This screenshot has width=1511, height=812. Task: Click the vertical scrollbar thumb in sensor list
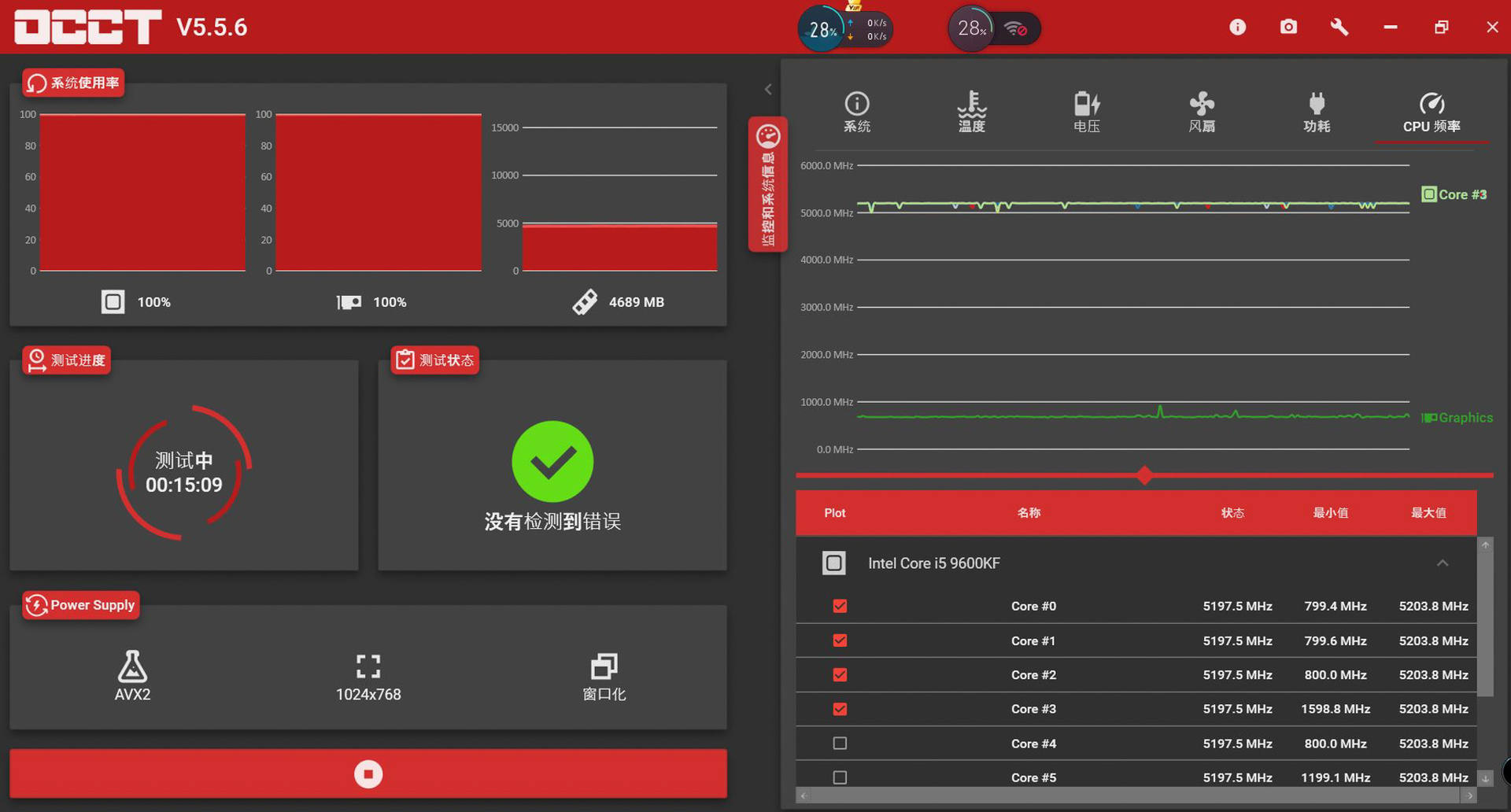pos(1485,624)
